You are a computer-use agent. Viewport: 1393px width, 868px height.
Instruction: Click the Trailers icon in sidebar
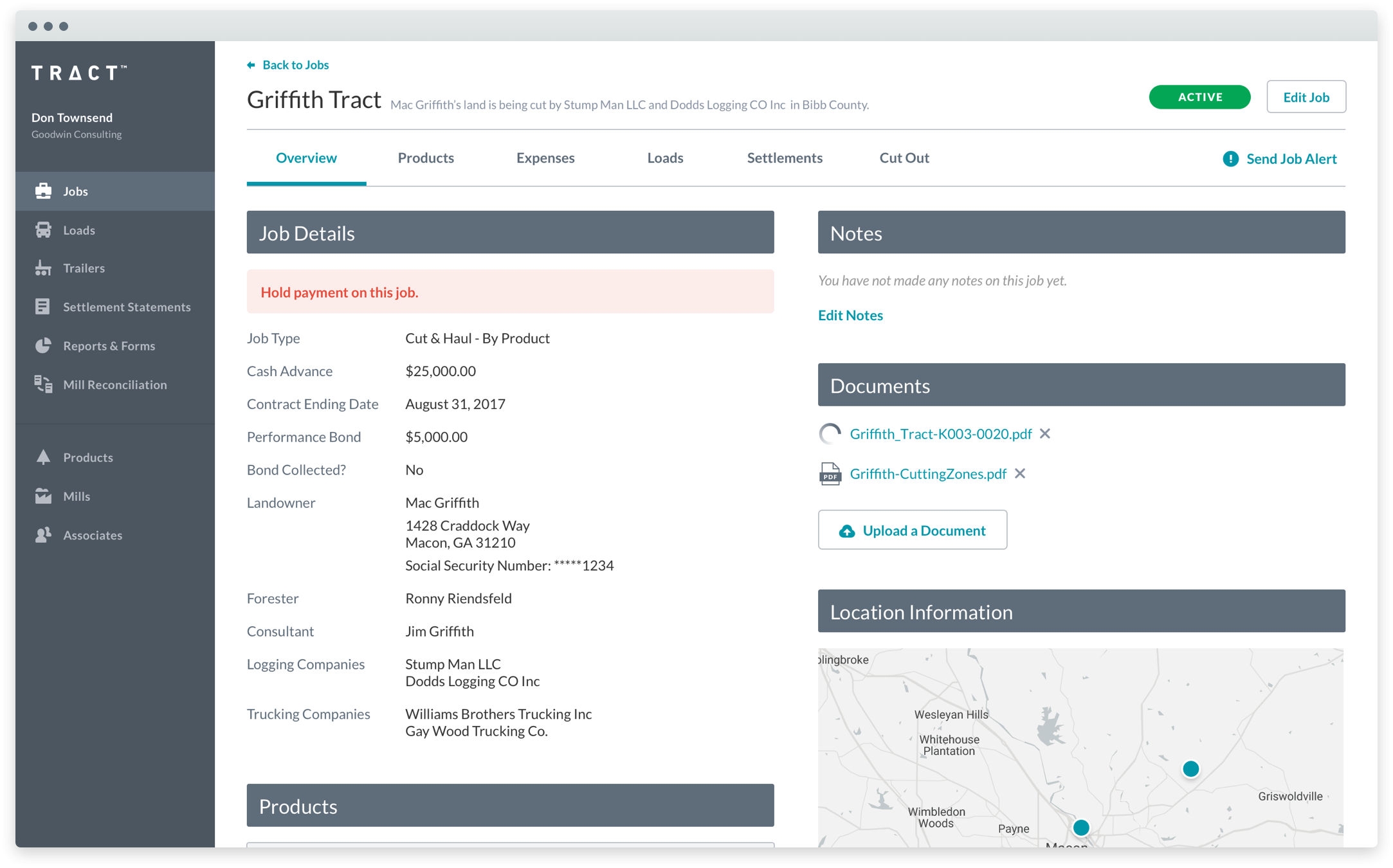coord(44,268)
